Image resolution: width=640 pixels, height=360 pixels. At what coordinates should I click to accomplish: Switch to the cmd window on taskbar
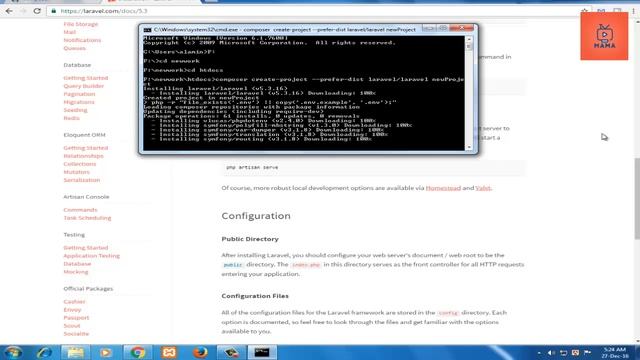click(x=262, y=352)
